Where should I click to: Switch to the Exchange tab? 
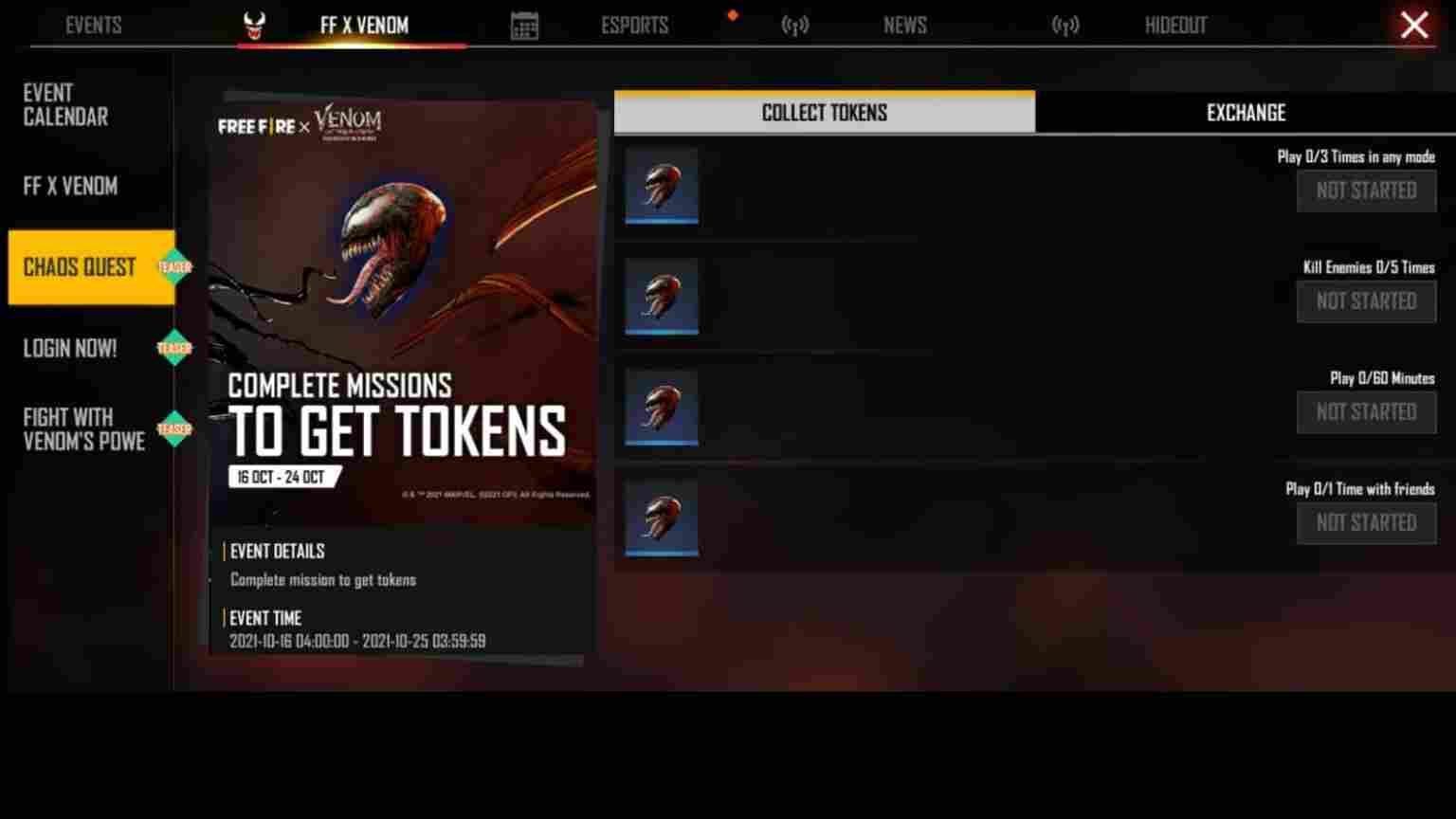click(x=1246, y=113)
